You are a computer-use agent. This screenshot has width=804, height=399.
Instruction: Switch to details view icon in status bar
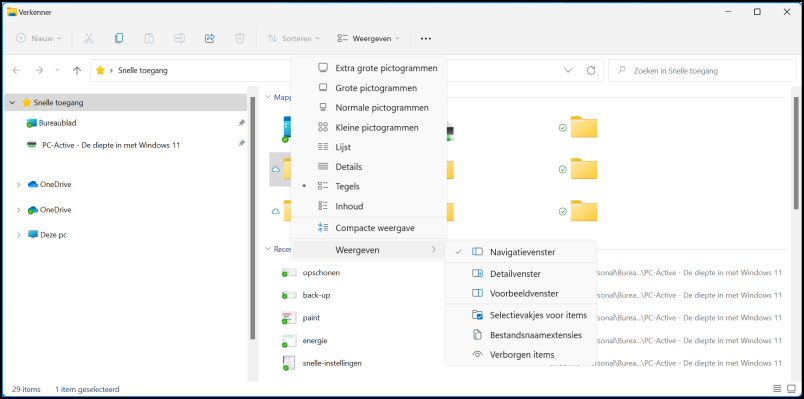(x=777, y=390)
